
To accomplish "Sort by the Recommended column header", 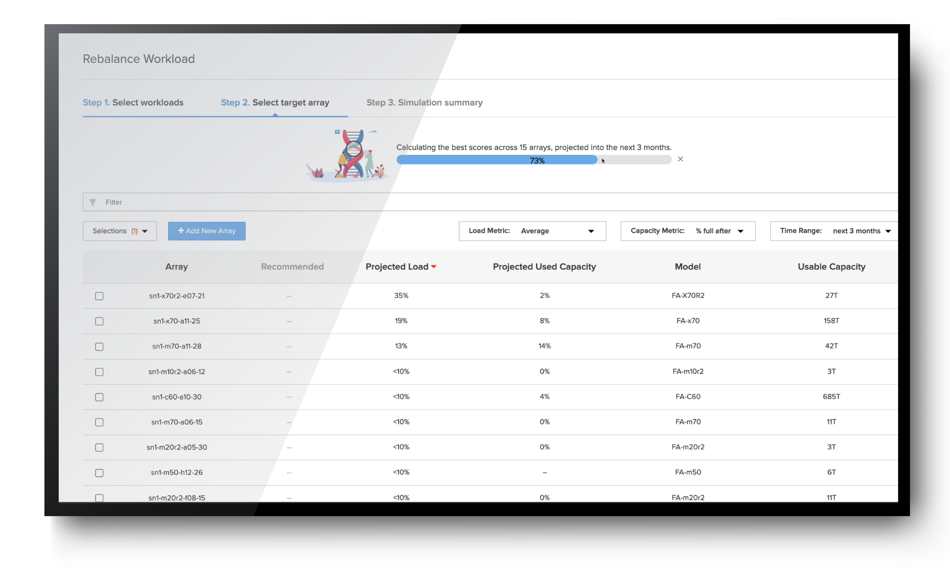I will 292,267.
